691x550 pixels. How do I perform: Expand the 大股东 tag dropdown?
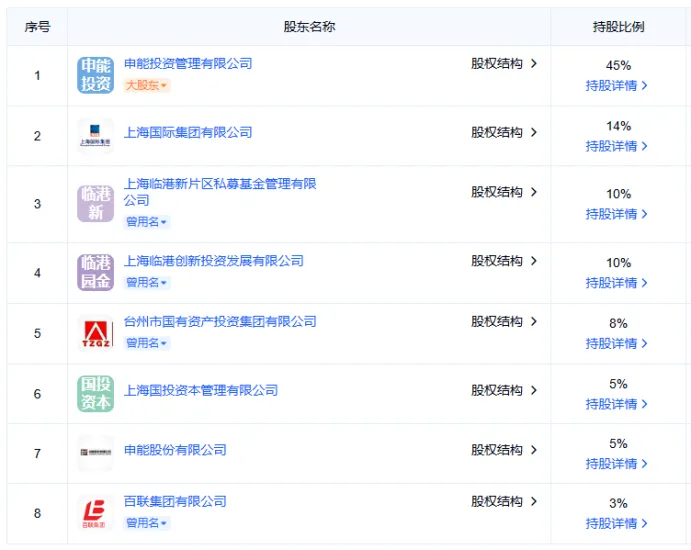pos(147,85)
